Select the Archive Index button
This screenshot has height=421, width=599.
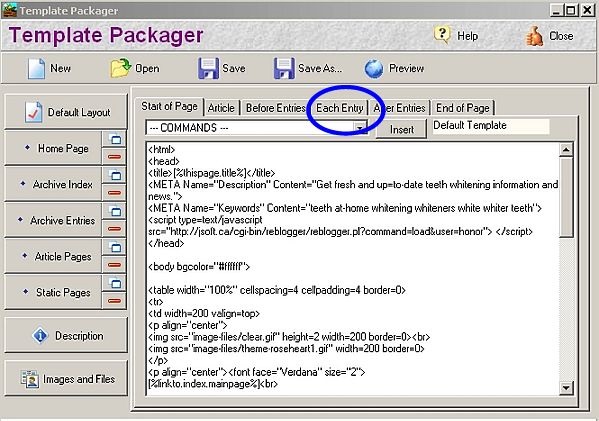[53, 184]
